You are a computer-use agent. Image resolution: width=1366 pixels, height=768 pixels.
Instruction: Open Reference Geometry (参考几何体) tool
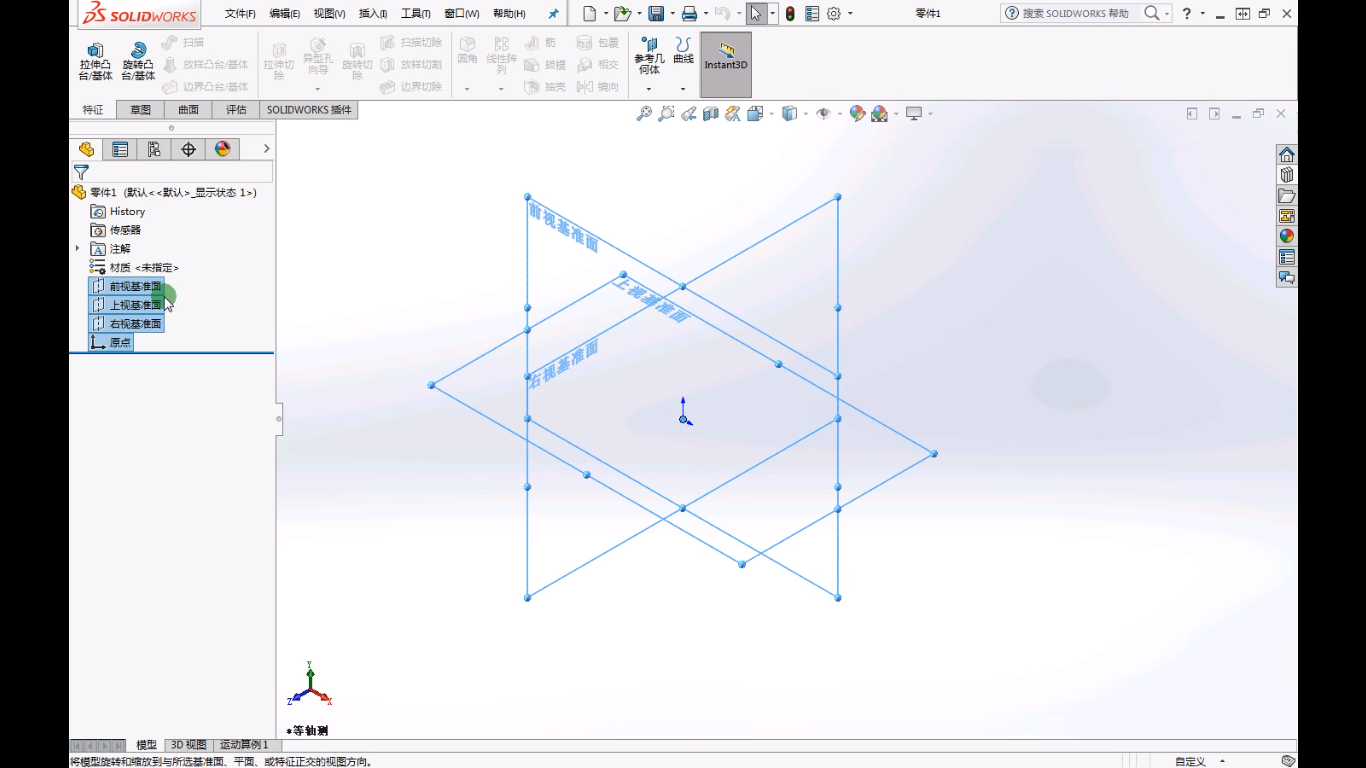click(649, 56)
